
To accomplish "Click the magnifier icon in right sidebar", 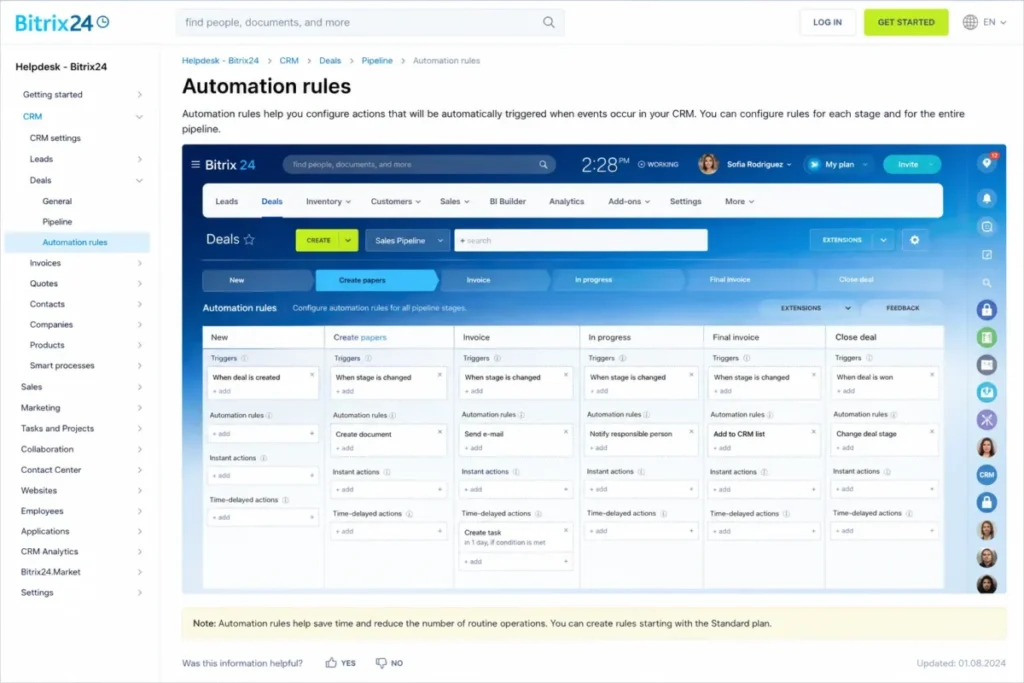I will click(x=987, y=283).
